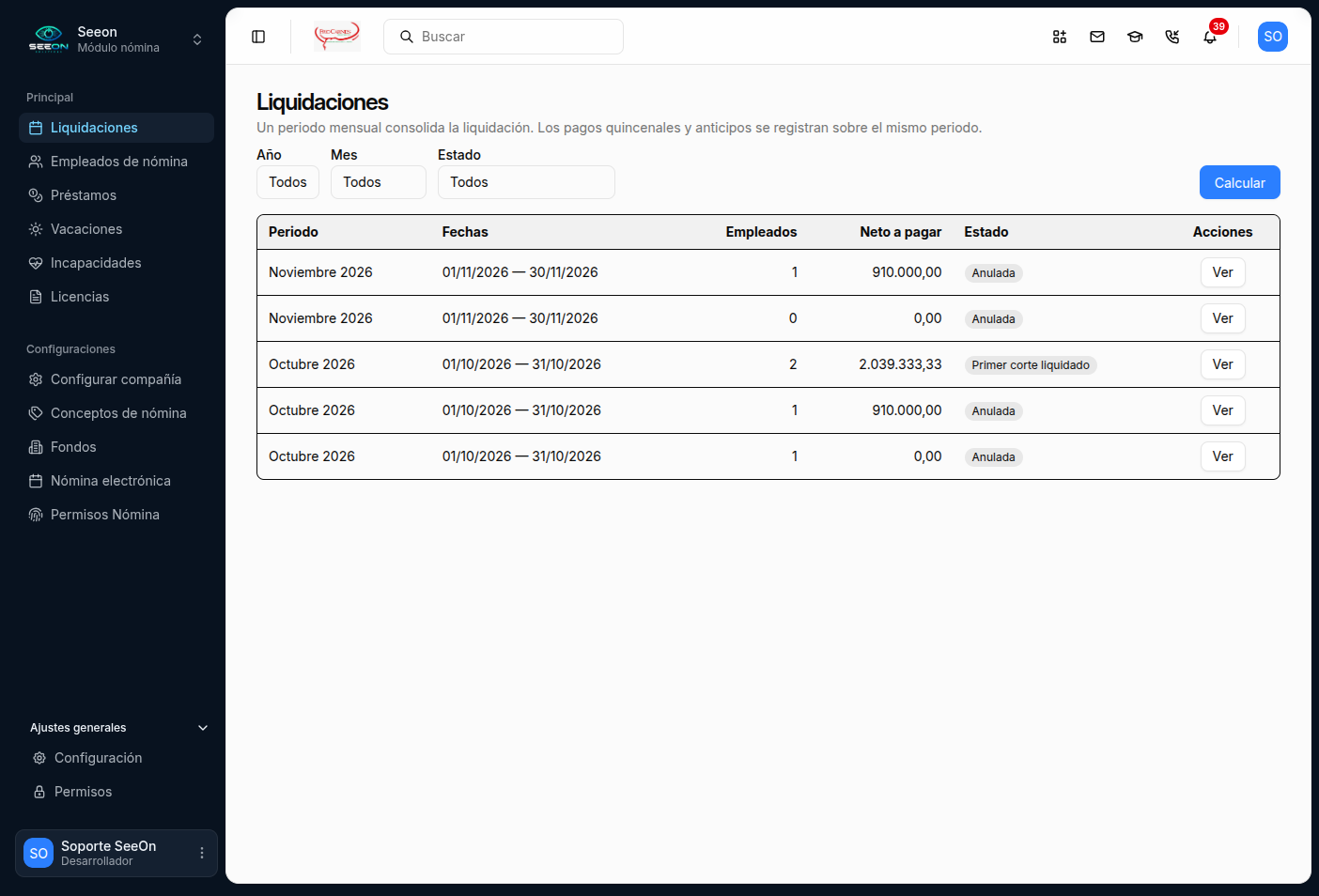The image size is (1319, 896).
Task: Open Empleados de nómina section
Action: tap(116, 162)
